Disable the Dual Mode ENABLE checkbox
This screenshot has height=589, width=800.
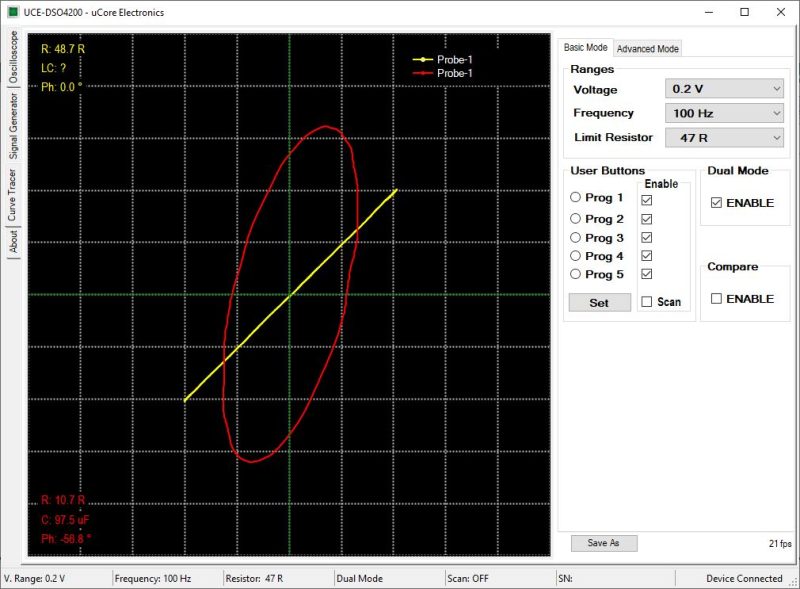point(714,202)
